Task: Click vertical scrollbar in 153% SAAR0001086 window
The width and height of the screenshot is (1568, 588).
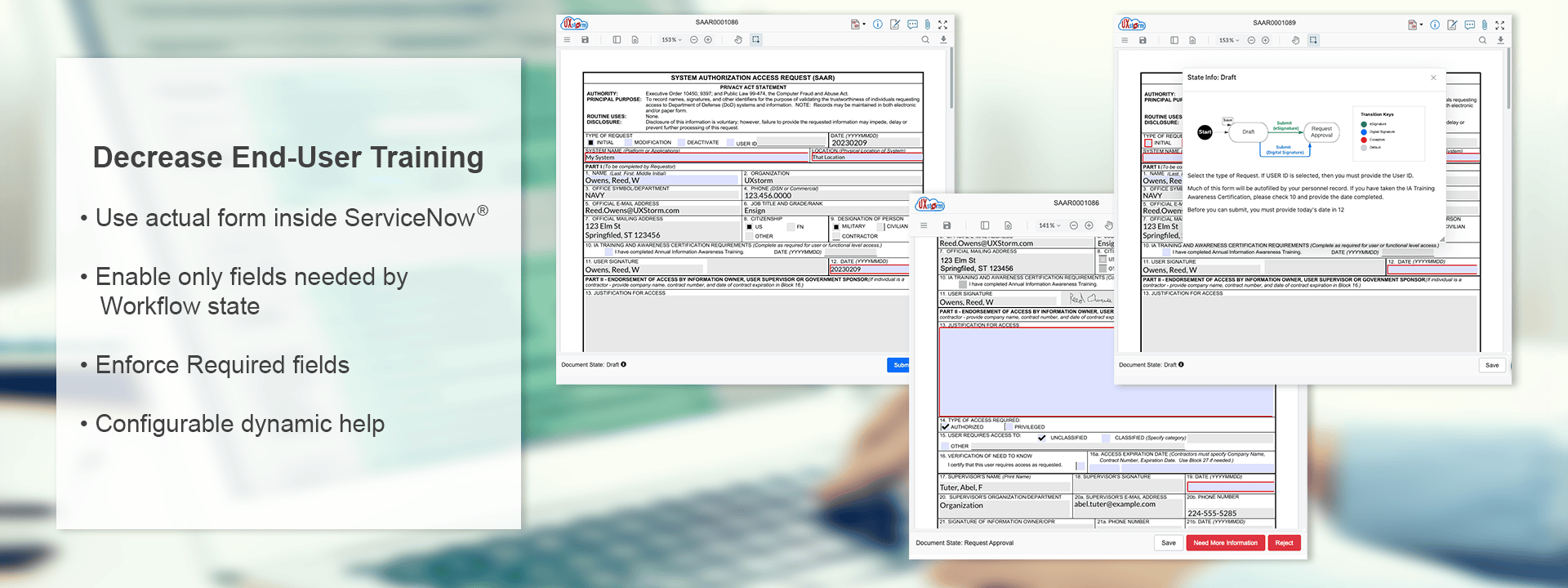Action: 951,78
